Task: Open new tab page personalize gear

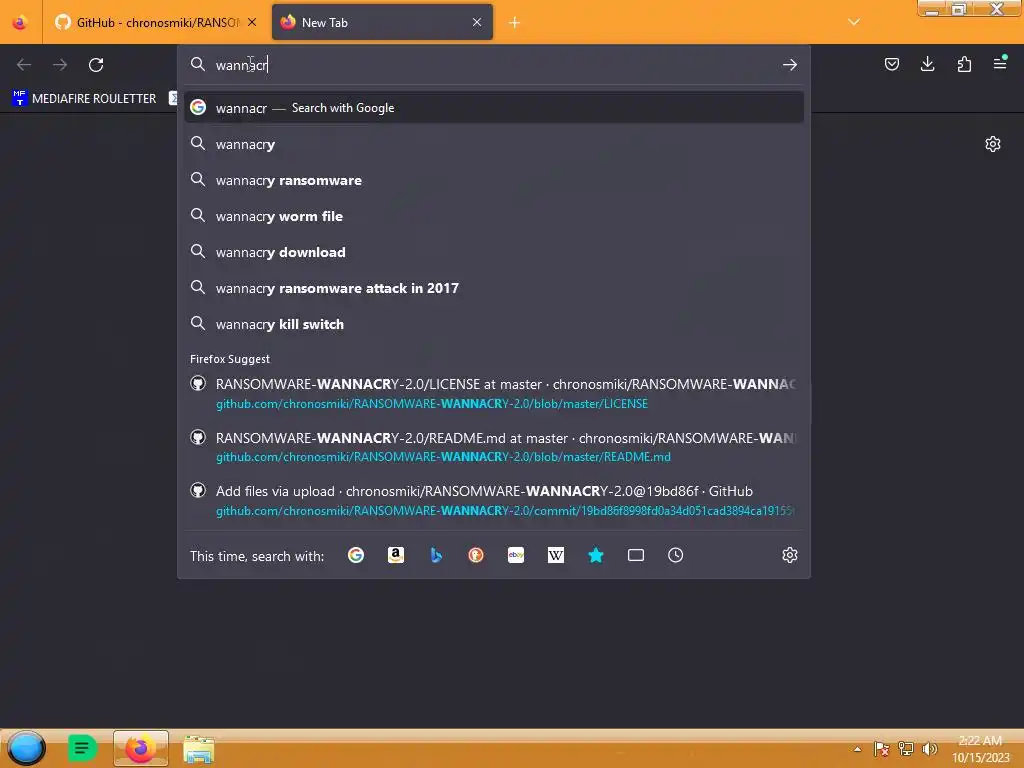Action: (993, 144)
